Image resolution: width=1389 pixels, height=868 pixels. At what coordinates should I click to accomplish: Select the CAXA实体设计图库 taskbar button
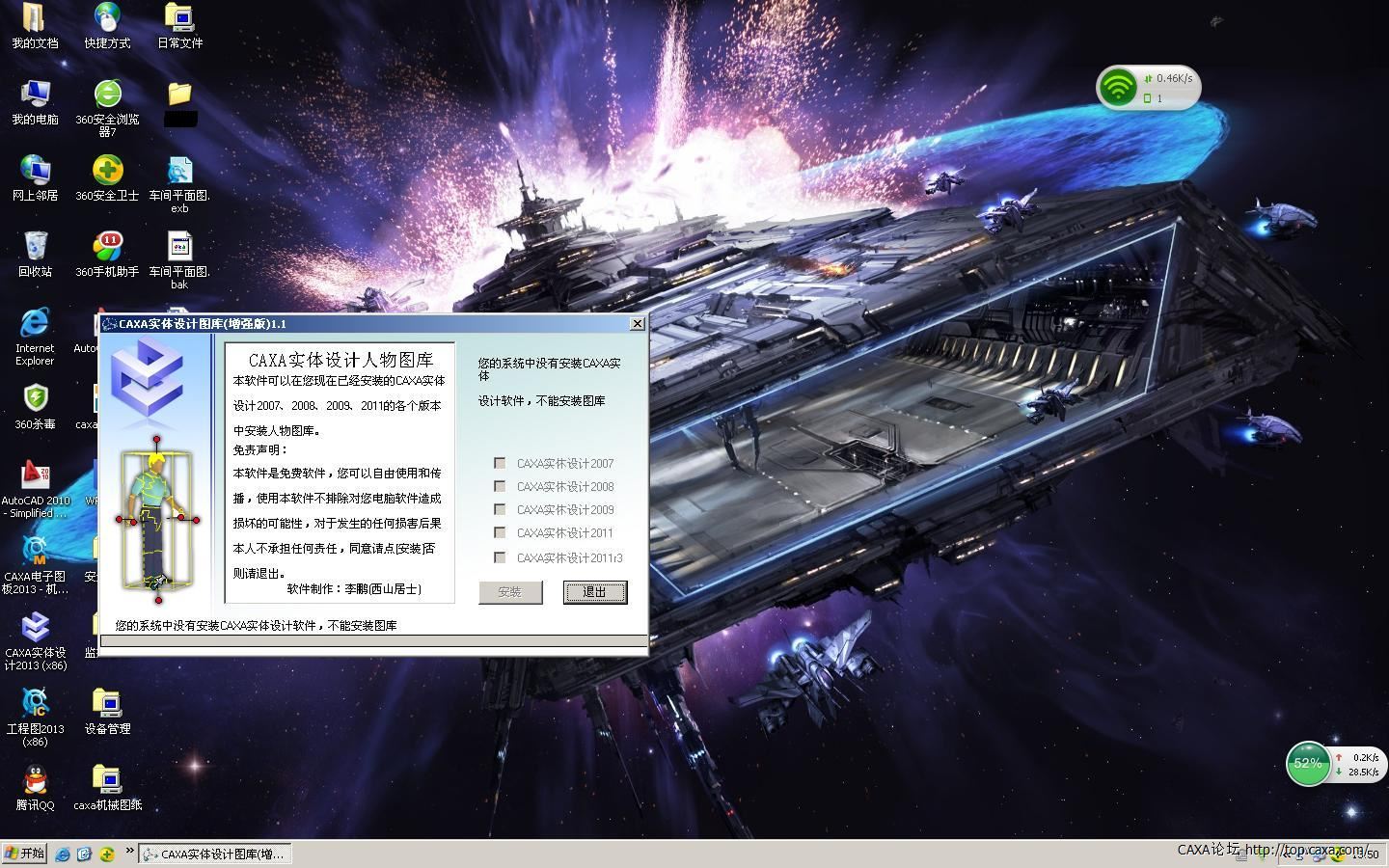(214, 854)
